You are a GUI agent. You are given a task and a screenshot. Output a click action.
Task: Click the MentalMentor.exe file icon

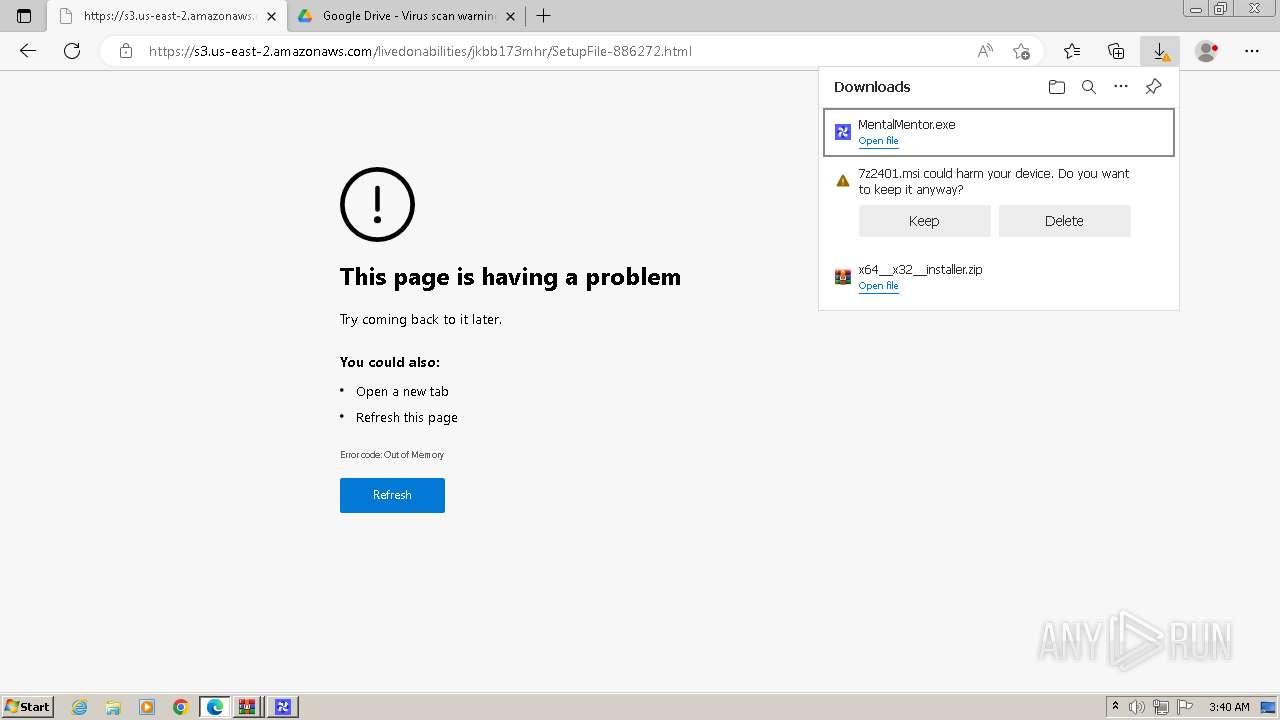[x=843, y=132]
